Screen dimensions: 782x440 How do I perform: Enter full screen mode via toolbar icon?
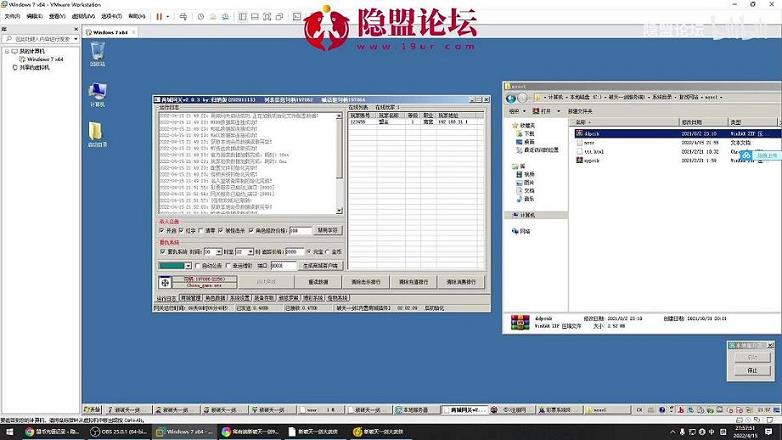point(267,16)
